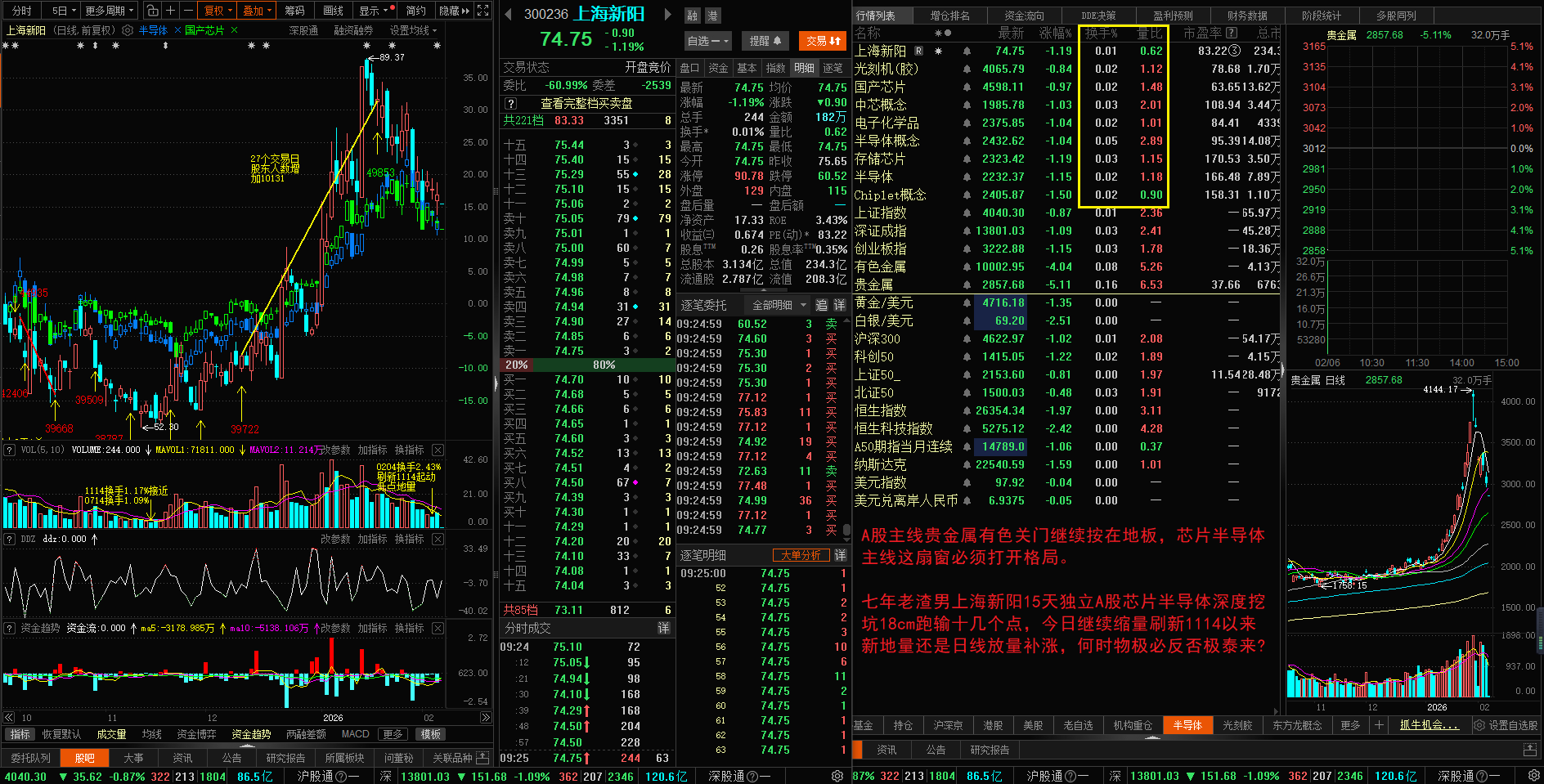This screenshot has height=784, width=1544.
Task: Go to next stock arrow
Action: tap(667, 14)
